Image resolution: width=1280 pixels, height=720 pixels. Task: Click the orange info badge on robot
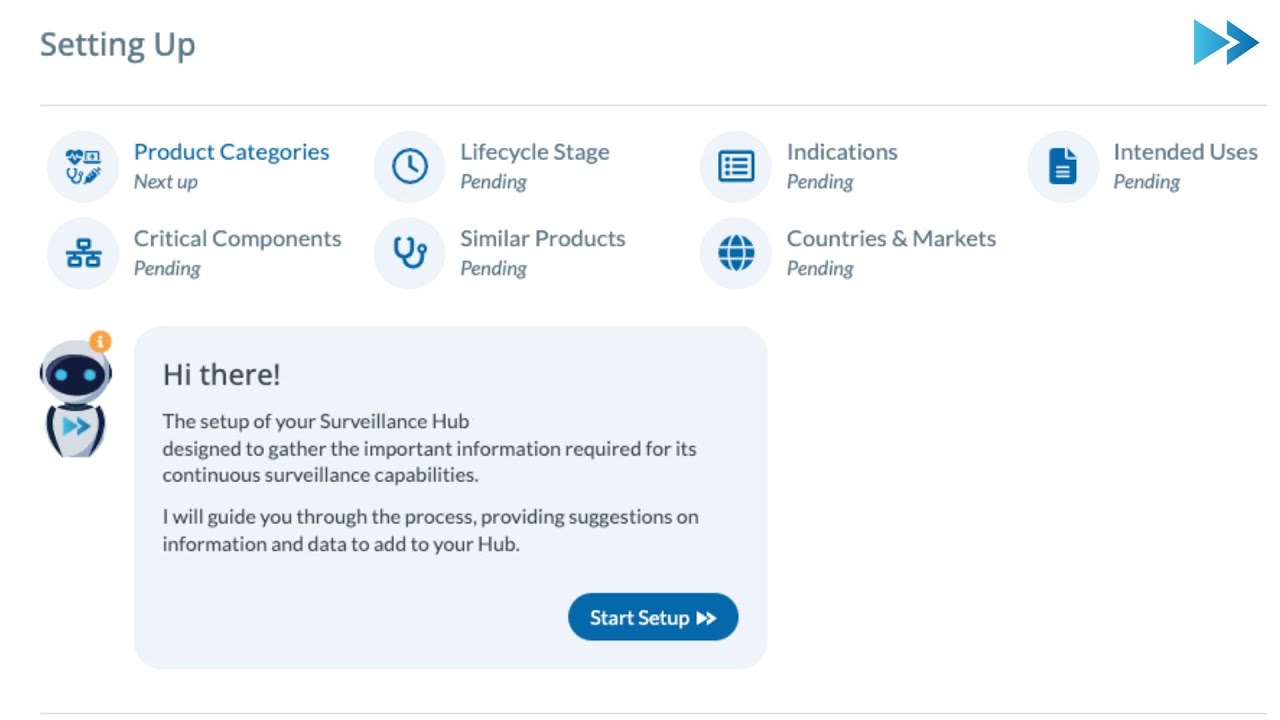[x=100, y=342]
